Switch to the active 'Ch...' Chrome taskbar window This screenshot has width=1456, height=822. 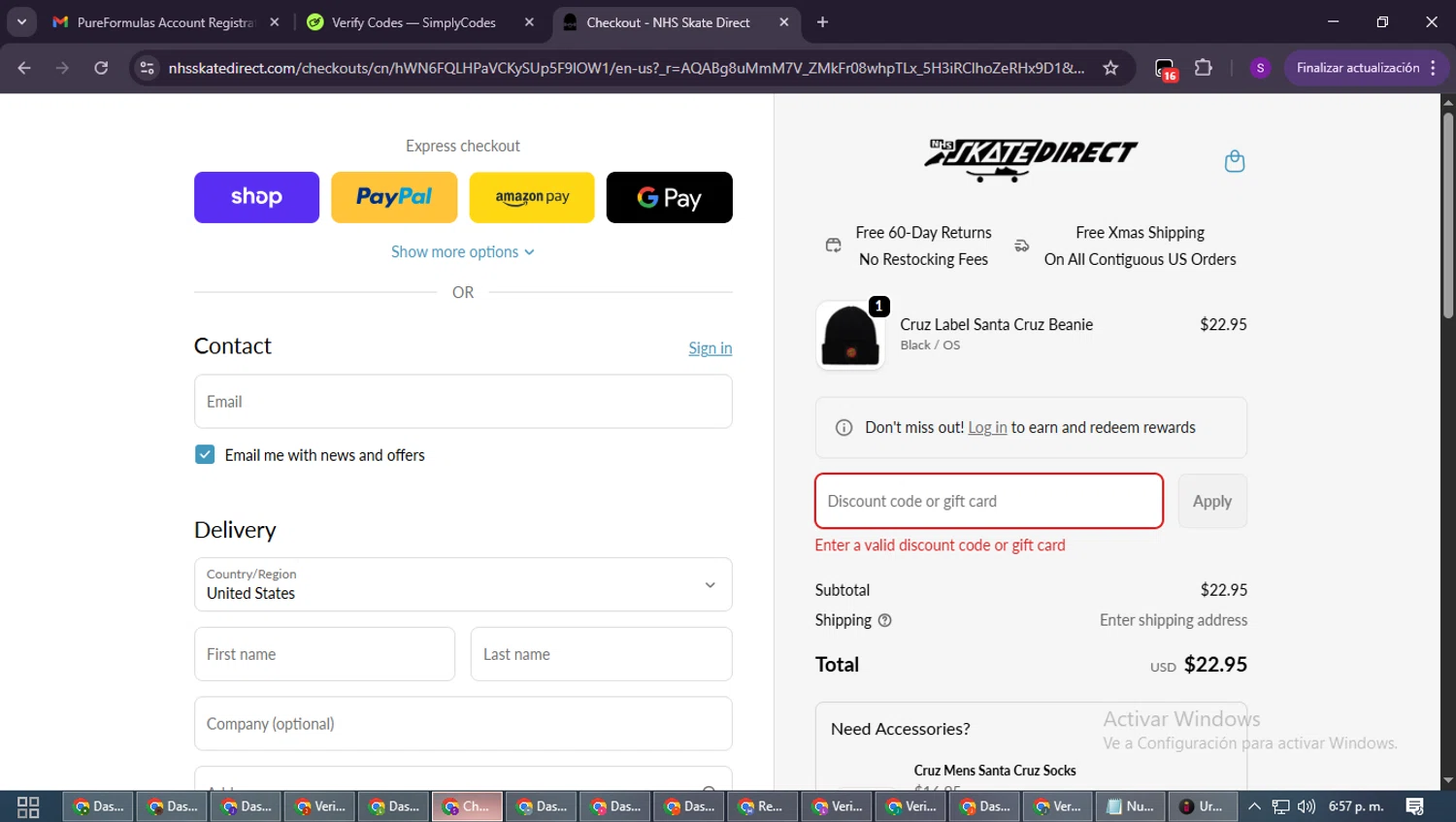click(467, 806)
